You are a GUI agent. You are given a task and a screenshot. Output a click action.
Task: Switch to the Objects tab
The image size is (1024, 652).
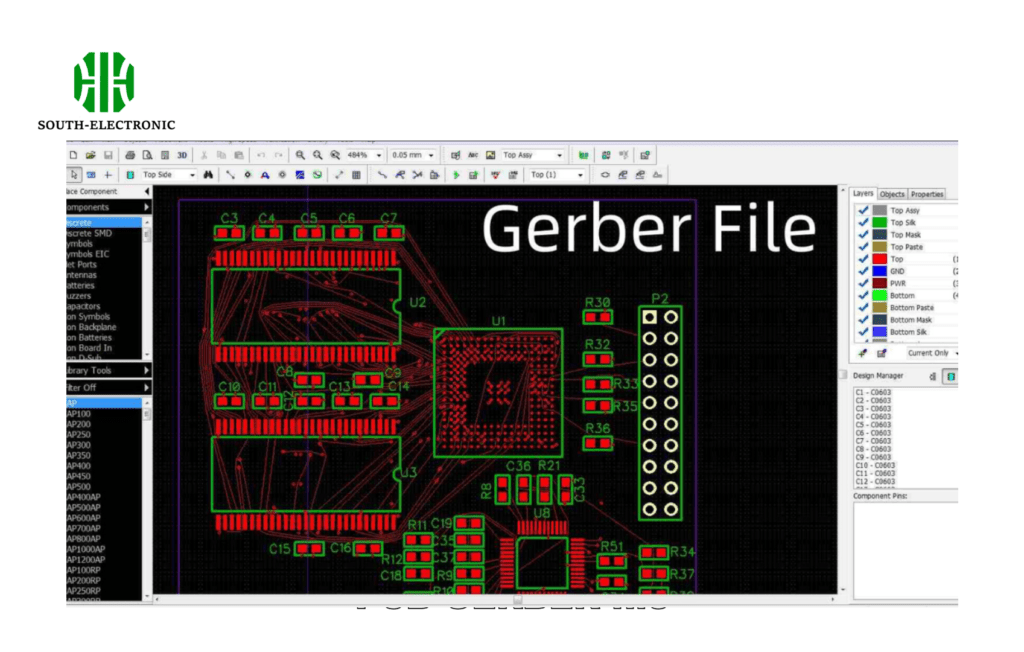893,194
